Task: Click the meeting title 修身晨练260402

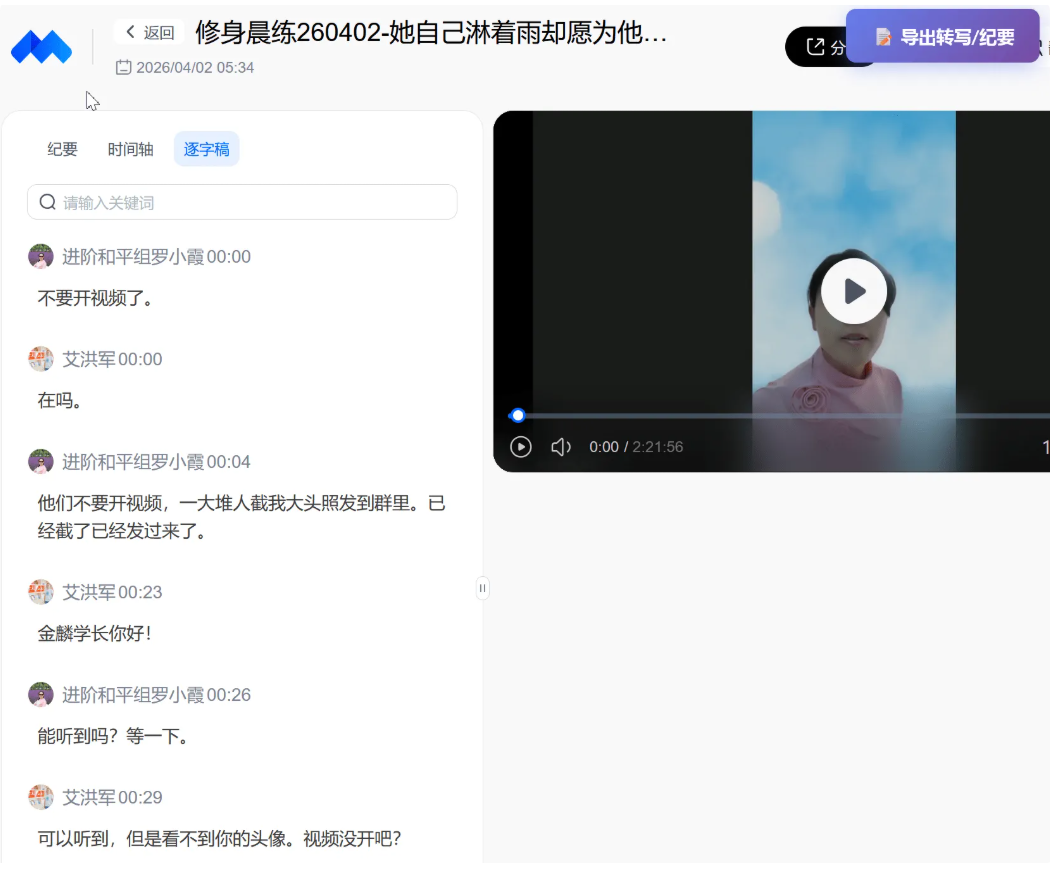Action: point(431,32)
